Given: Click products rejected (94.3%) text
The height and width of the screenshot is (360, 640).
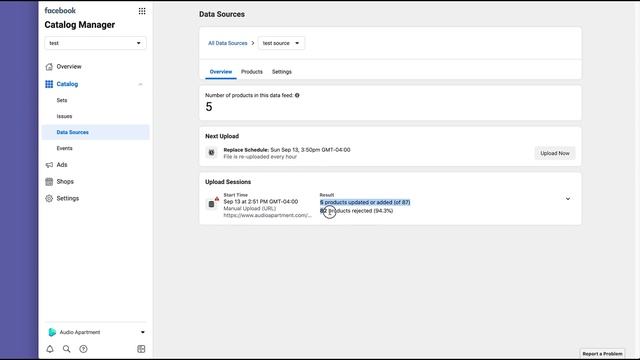Looking at the screenshot, I should [356, 211].
